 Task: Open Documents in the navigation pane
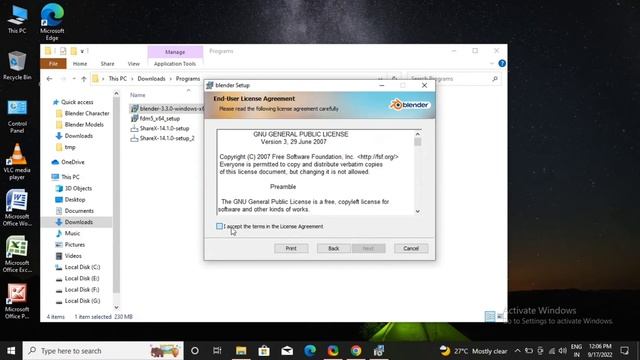click(x=74, y=211)
